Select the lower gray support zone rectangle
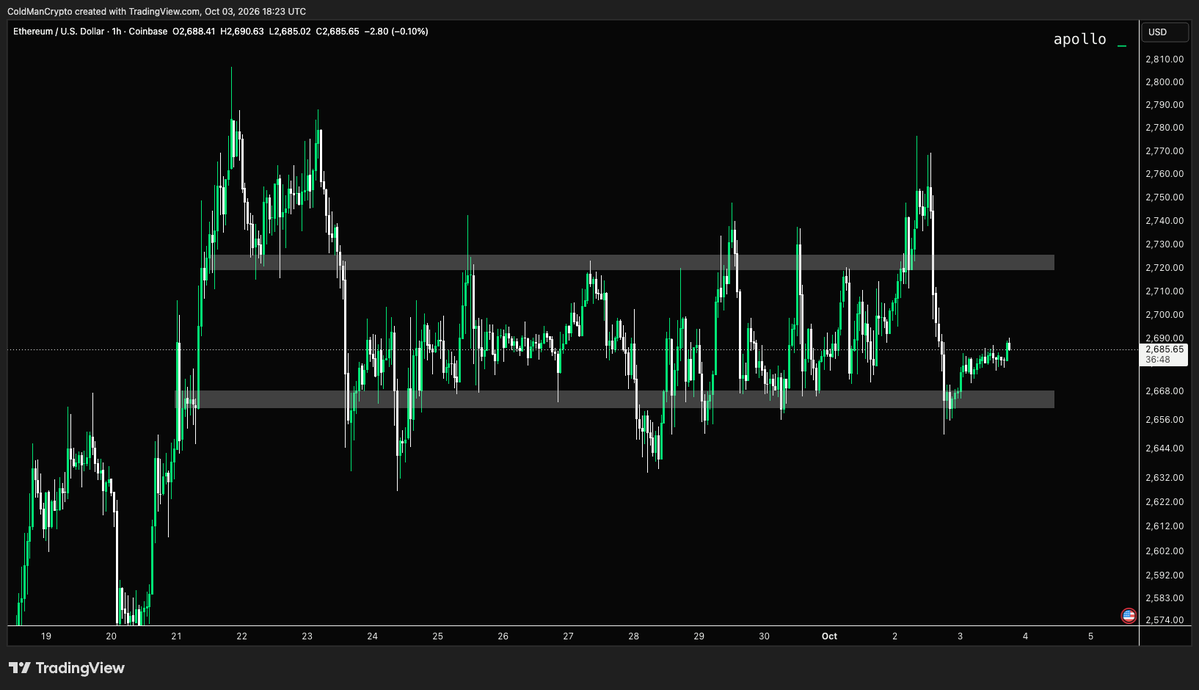This screenshot has height=690, width=1199. click(615, 399)
